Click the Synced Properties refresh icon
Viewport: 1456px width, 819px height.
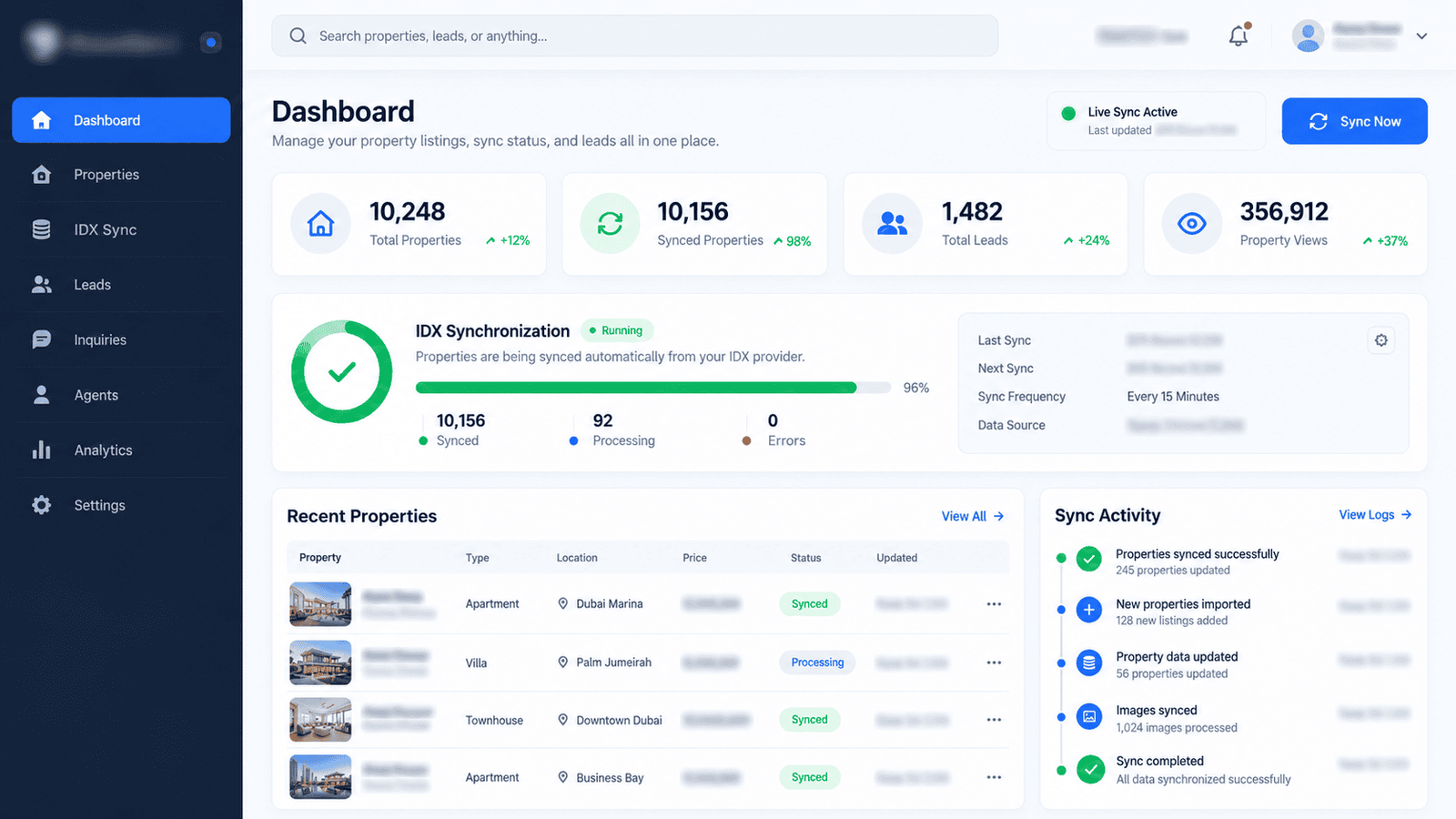[610, 223]
